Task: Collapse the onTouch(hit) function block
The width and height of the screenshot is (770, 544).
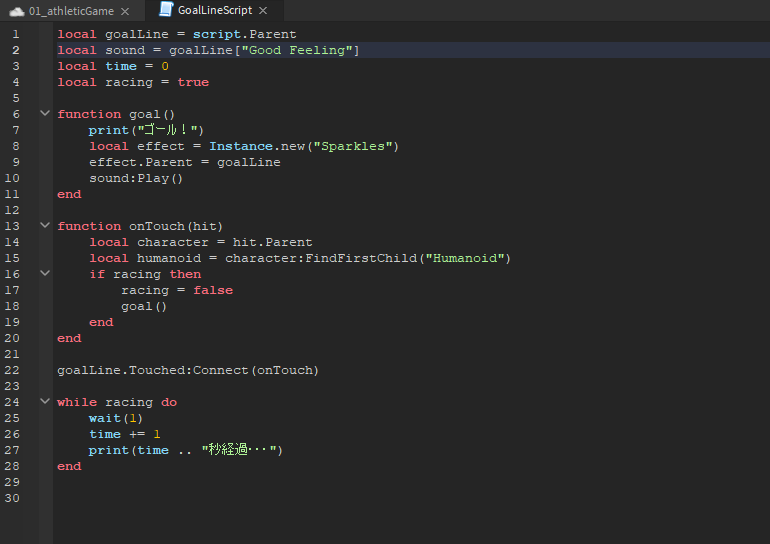Action: (x=45, y=226)
